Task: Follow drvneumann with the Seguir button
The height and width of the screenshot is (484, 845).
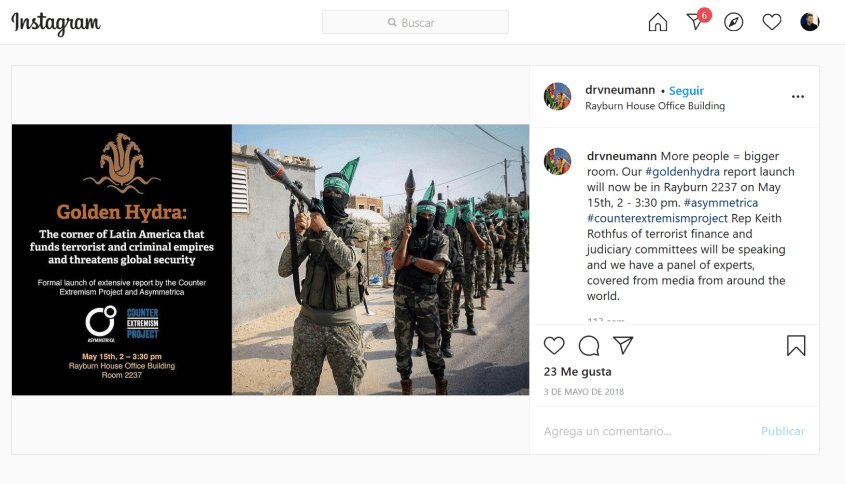Action: tap(686, 91)
